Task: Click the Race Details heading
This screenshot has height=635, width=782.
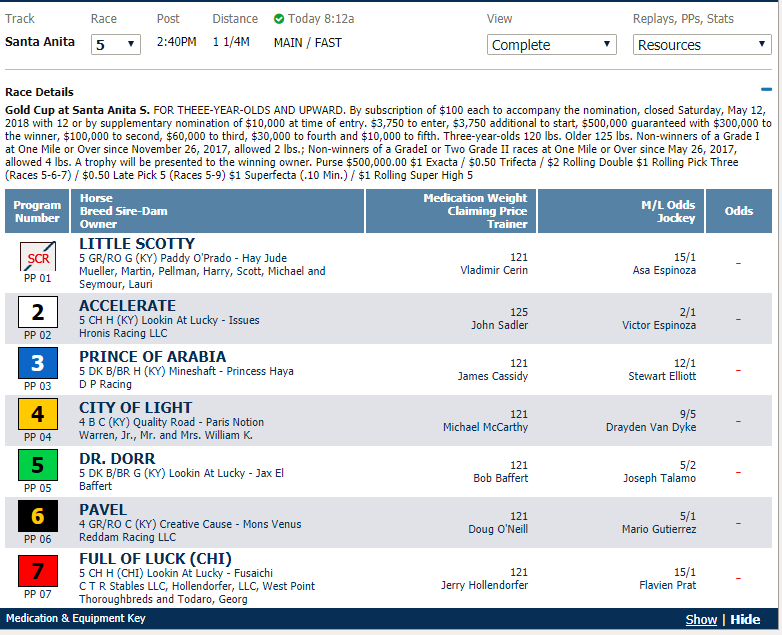Action: point(39,92)
